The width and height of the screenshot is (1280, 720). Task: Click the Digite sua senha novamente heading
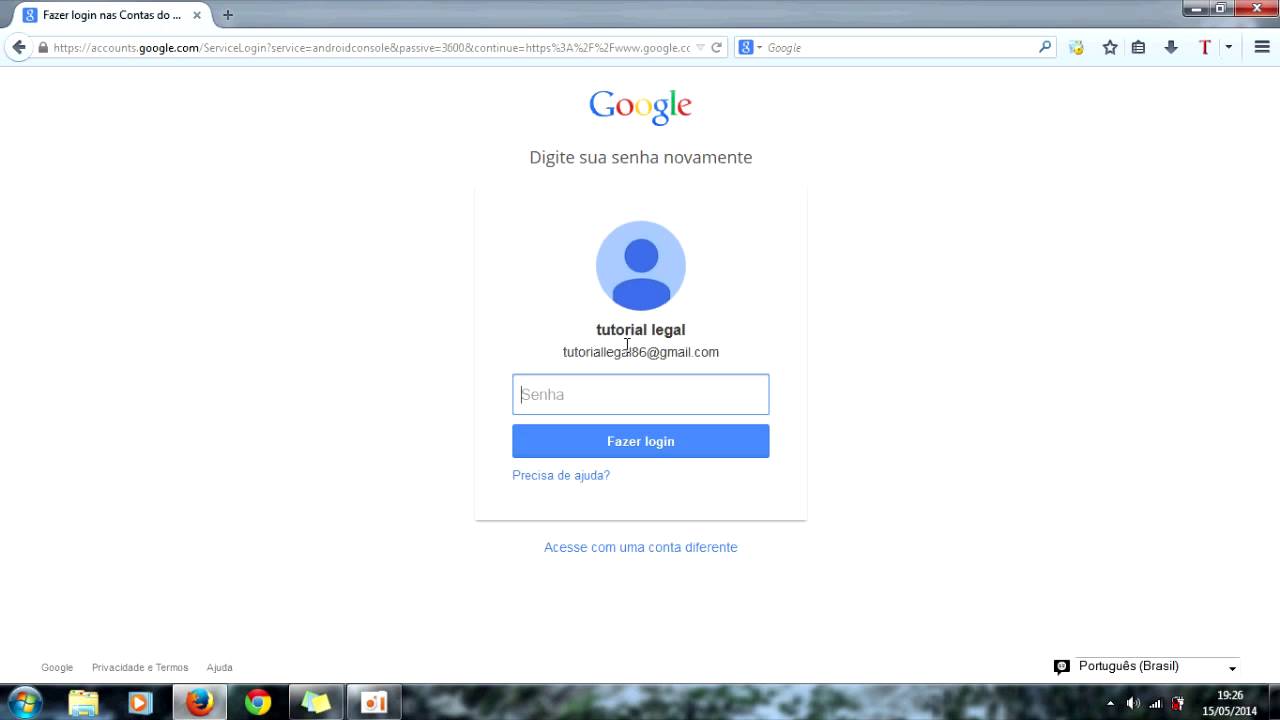pos(641,157)
